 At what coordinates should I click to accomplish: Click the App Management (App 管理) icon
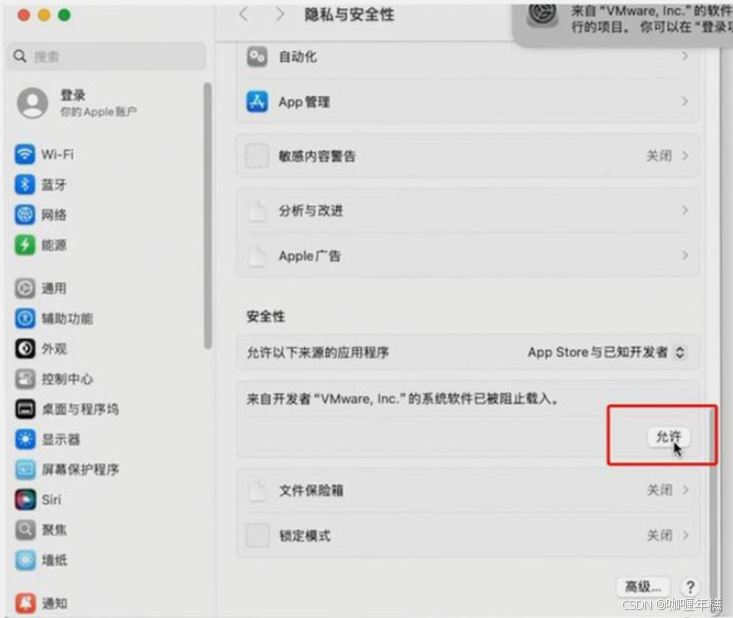click(257, 101)
